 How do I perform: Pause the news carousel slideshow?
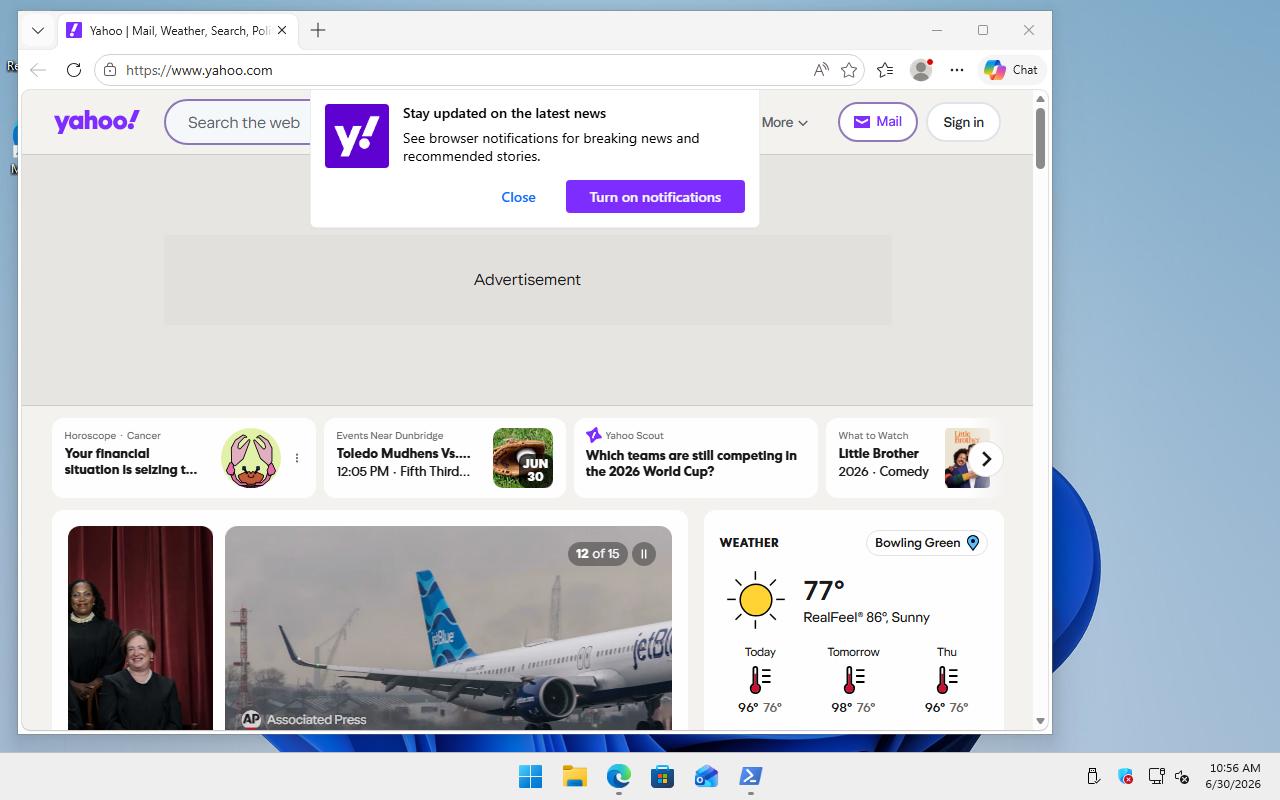(x=644, y=554)
